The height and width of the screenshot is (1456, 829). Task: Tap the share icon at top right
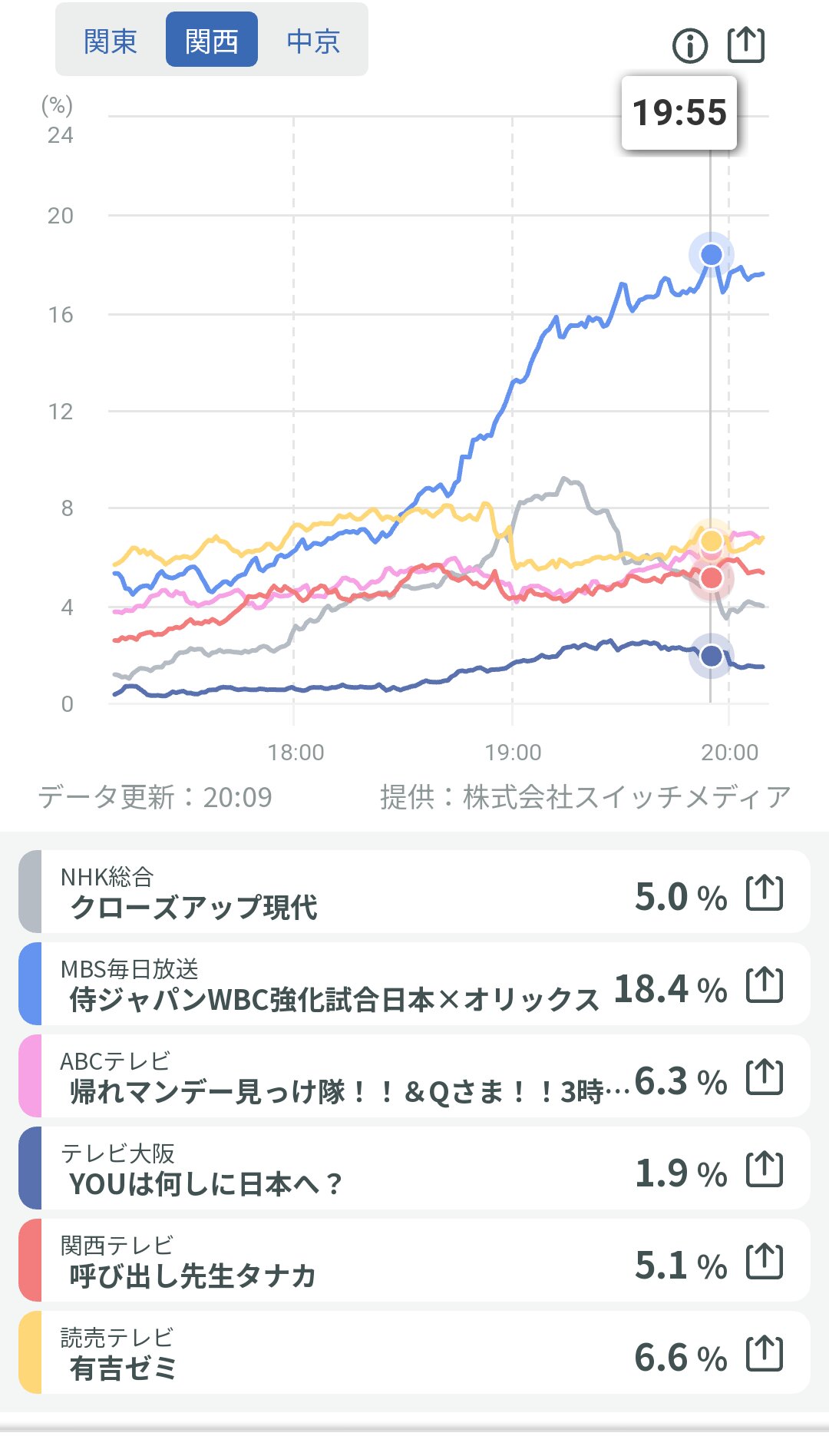[x=745, y=45]
